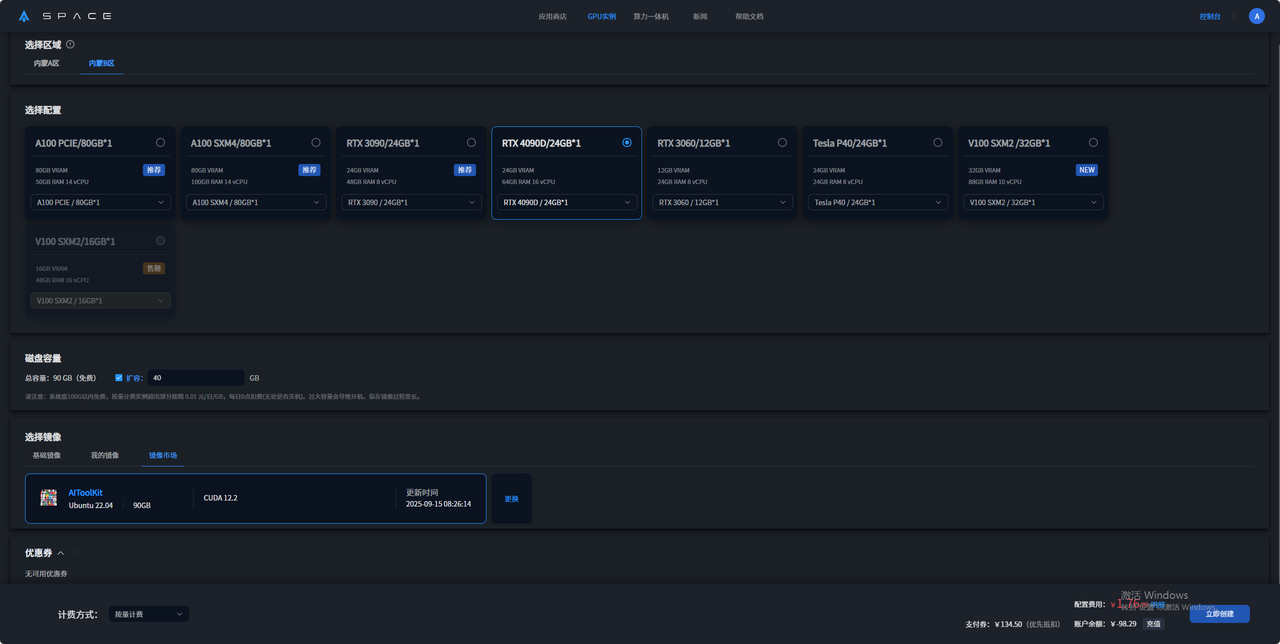
Task: Click the 更换 image button
Action: [x=512, y=498]
